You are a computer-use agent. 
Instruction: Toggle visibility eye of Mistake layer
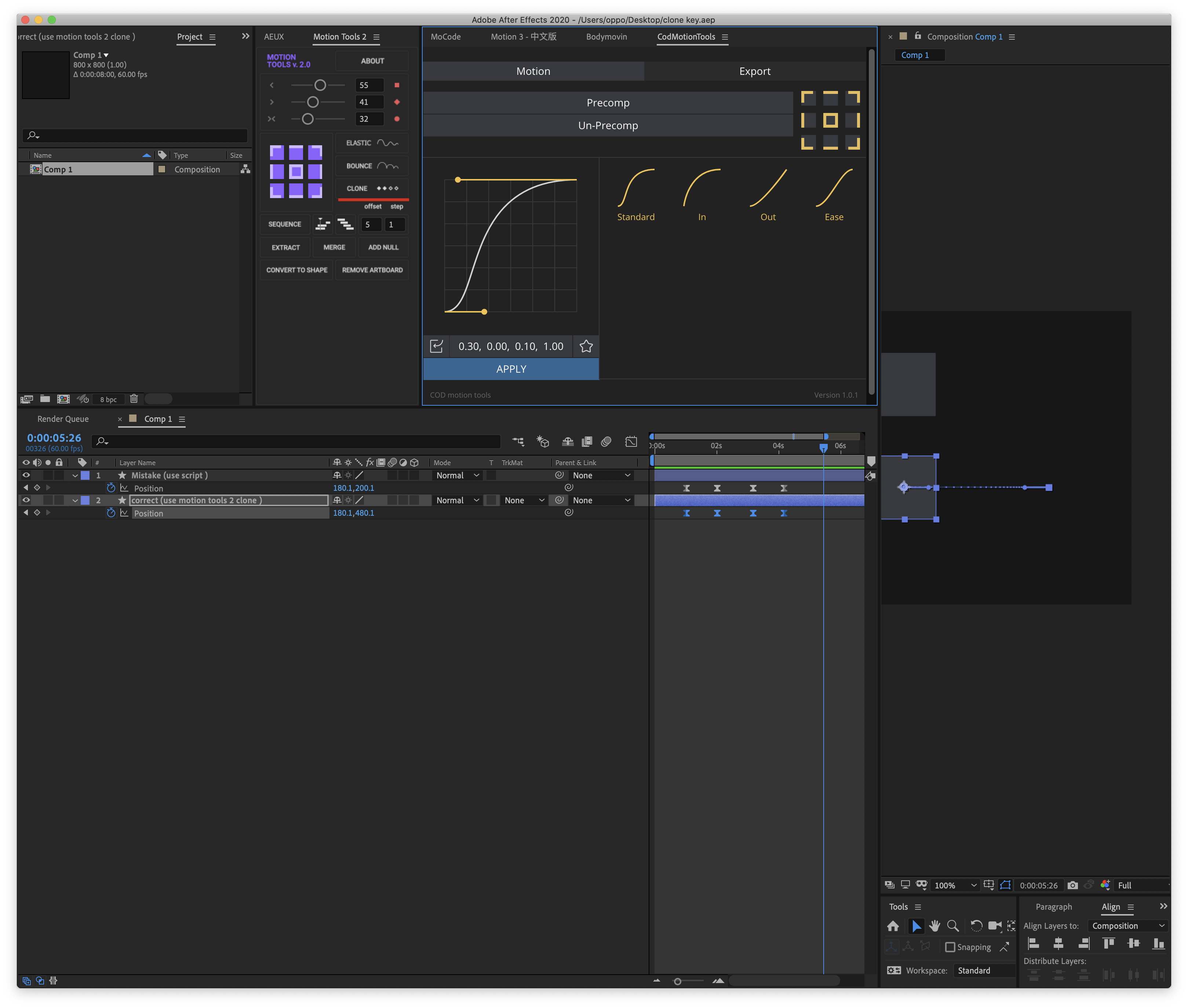(26, 475)
